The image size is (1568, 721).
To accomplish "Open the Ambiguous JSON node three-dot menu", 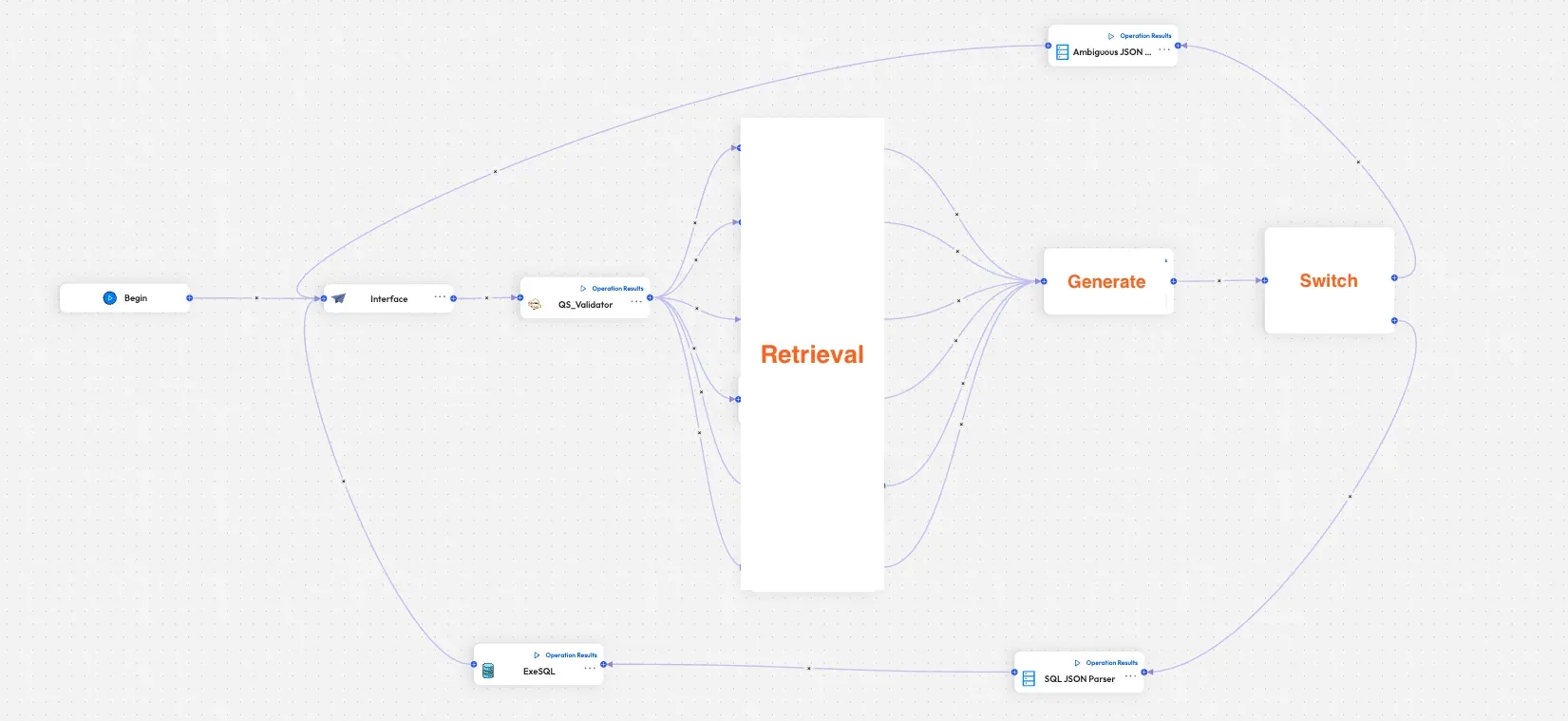I will pos(1164,49).
